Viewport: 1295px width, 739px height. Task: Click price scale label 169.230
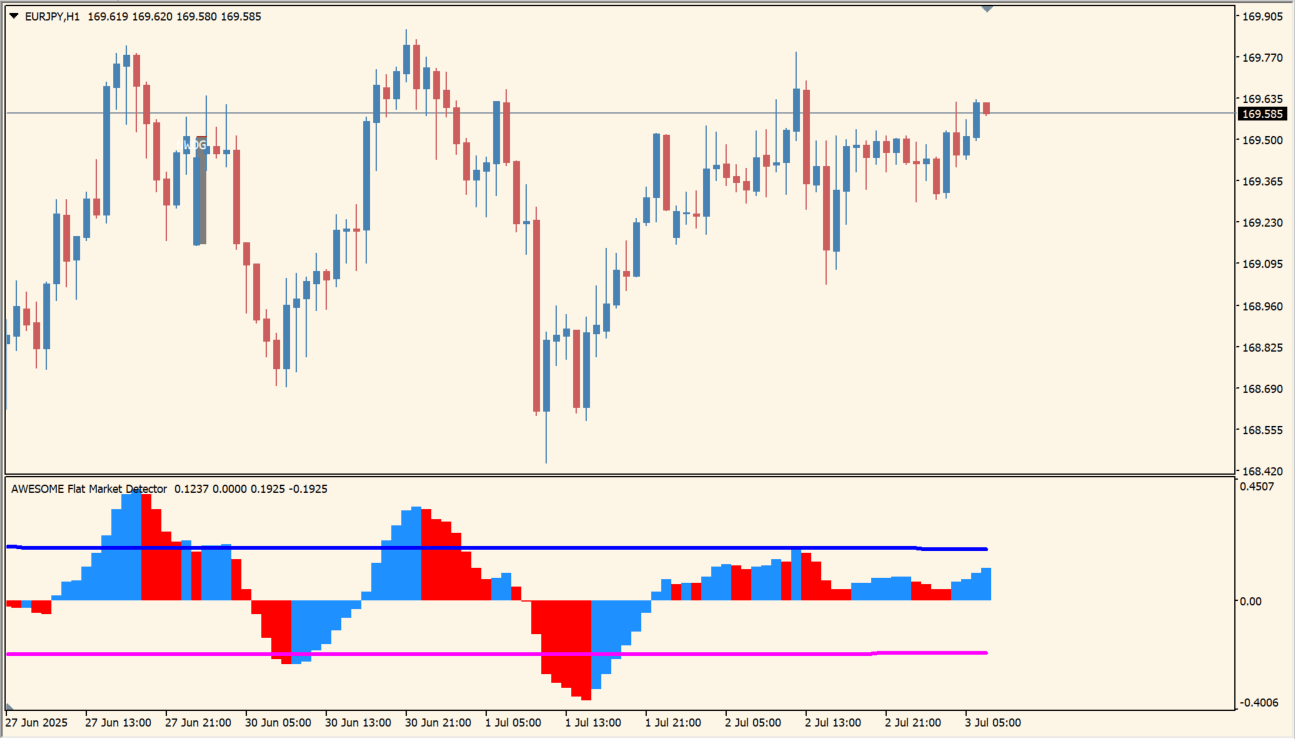click(x=1262, y=223)
